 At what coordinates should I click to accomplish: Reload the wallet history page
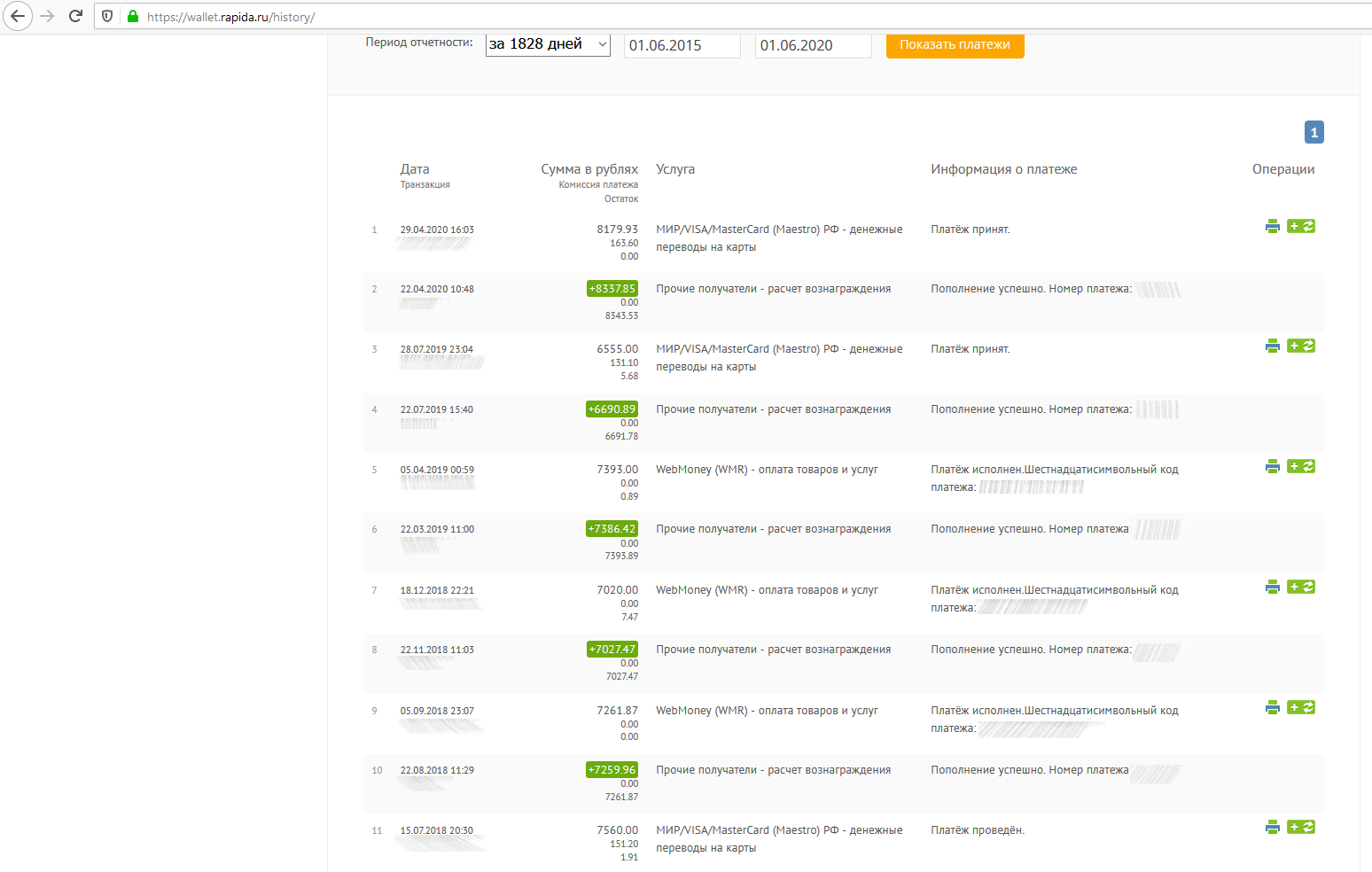(75, 16)
